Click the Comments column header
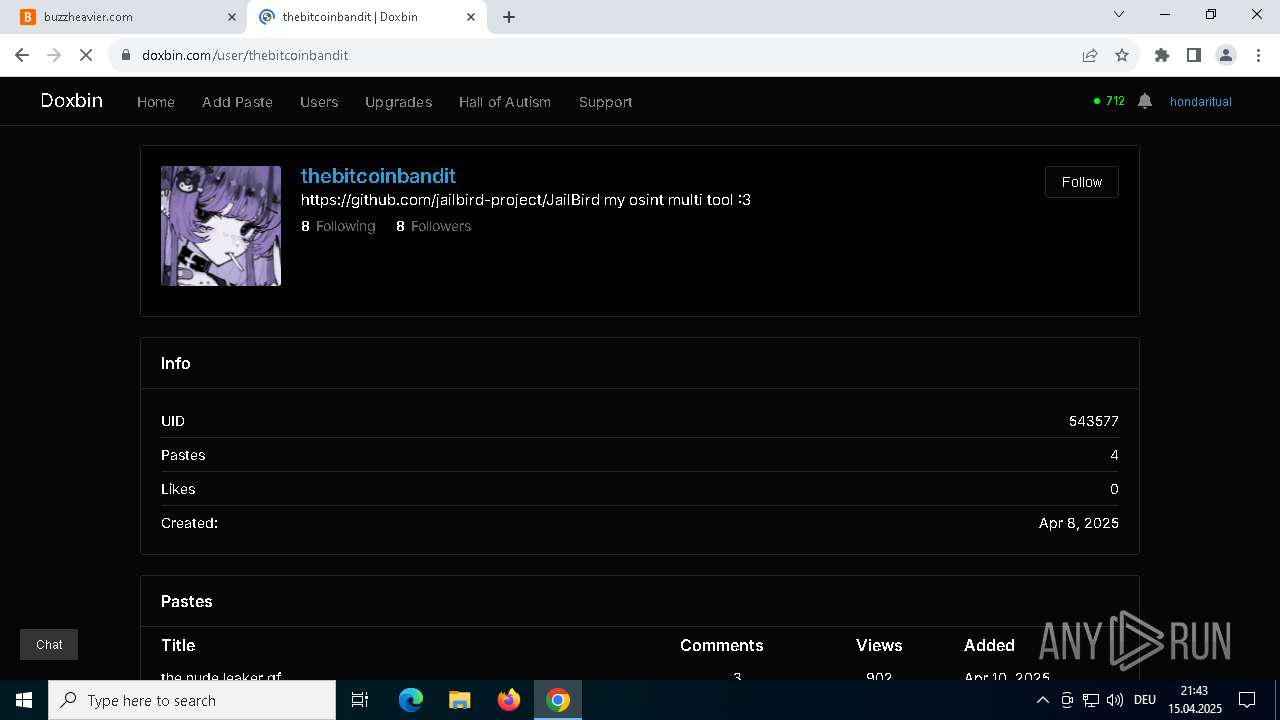 coord(721,645)
